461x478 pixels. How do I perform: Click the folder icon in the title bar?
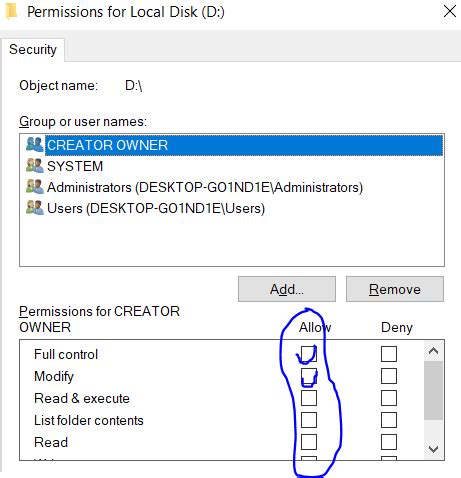tap(12, 12)
